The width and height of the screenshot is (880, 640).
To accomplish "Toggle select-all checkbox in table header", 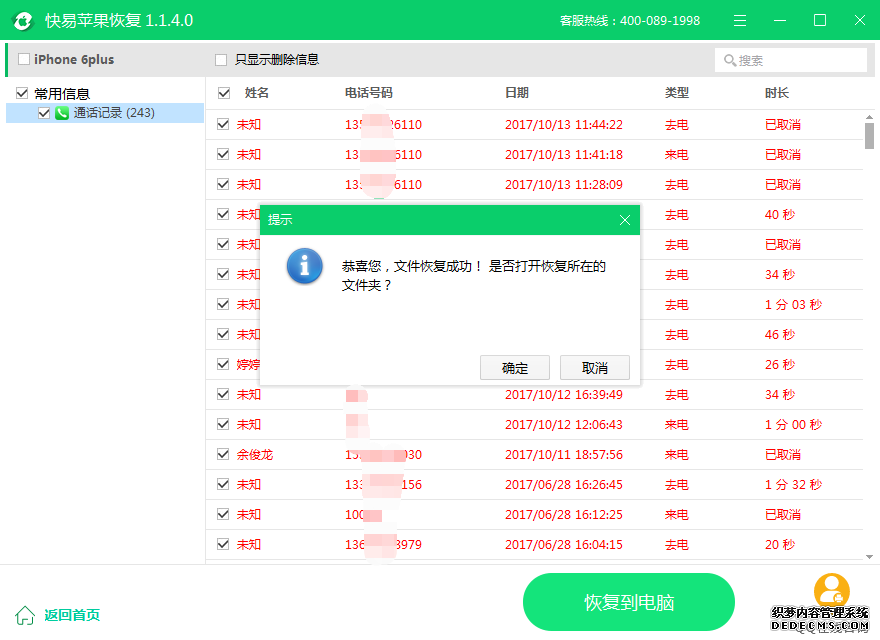I will click(x=224, y=93).
